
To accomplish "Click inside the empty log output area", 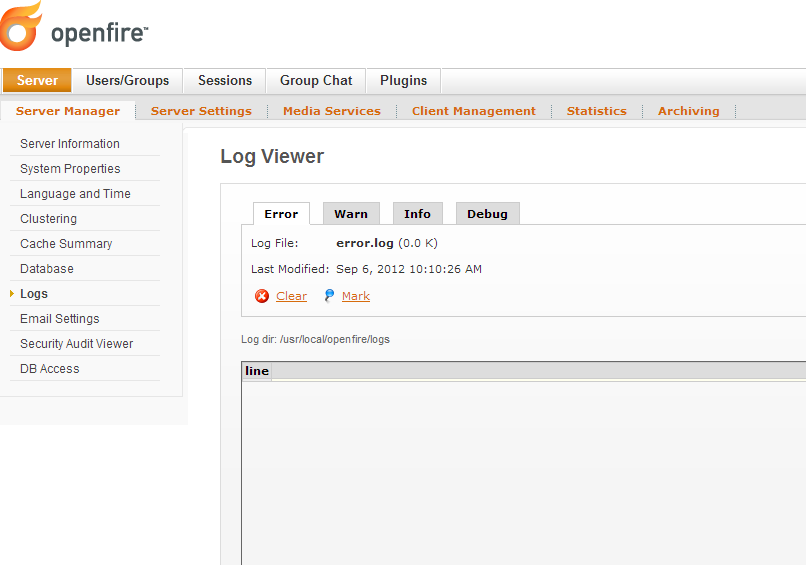I will pos(523,473).
